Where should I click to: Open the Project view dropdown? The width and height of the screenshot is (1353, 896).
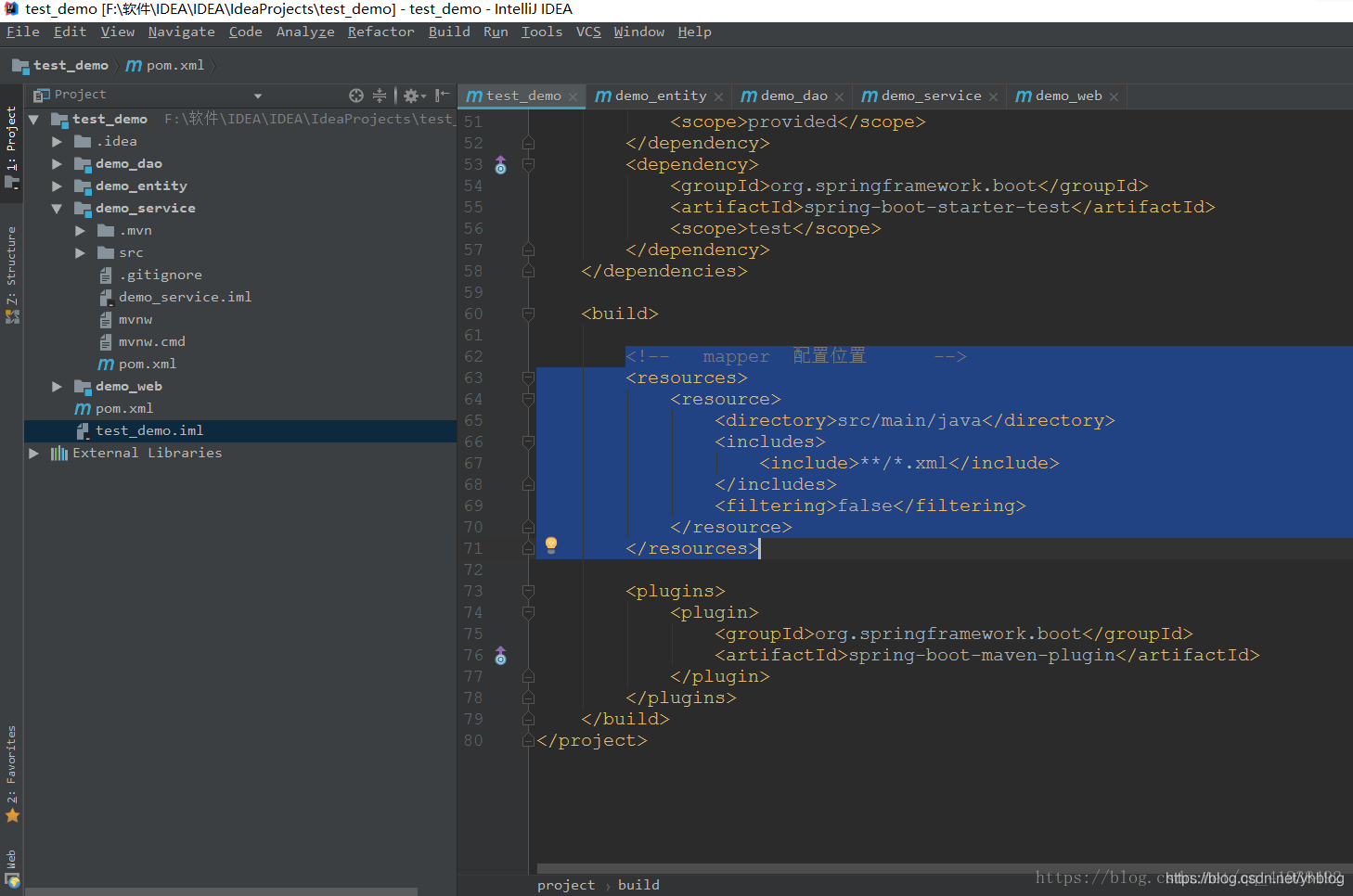pos(258,96)
